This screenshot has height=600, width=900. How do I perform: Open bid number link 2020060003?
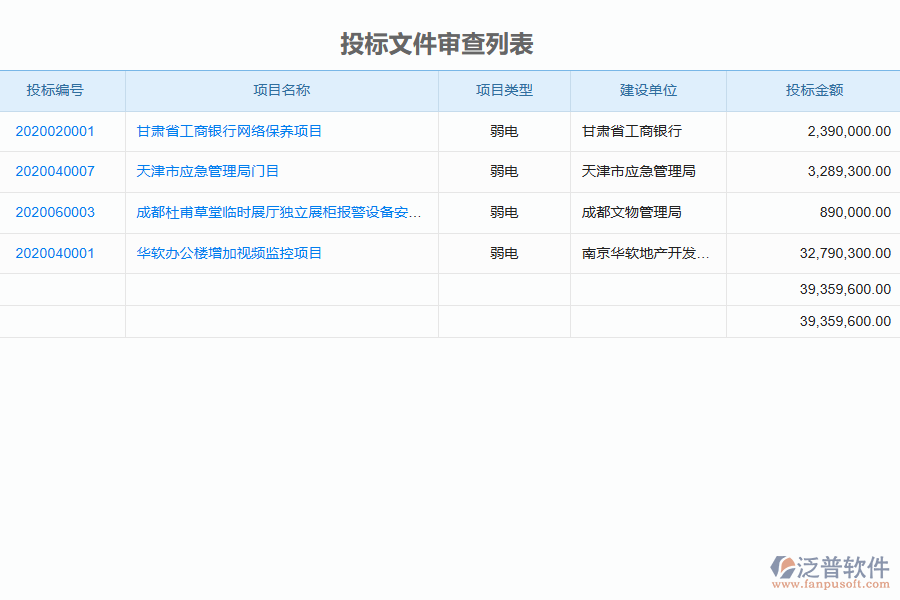coord(53,212)
